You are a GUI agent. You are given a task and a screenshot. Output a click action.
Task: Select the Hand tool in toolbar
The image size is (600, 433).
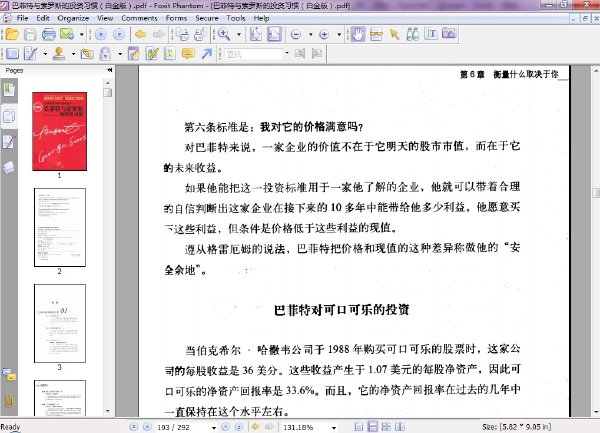pyautogui.click(x=358, y=34)
